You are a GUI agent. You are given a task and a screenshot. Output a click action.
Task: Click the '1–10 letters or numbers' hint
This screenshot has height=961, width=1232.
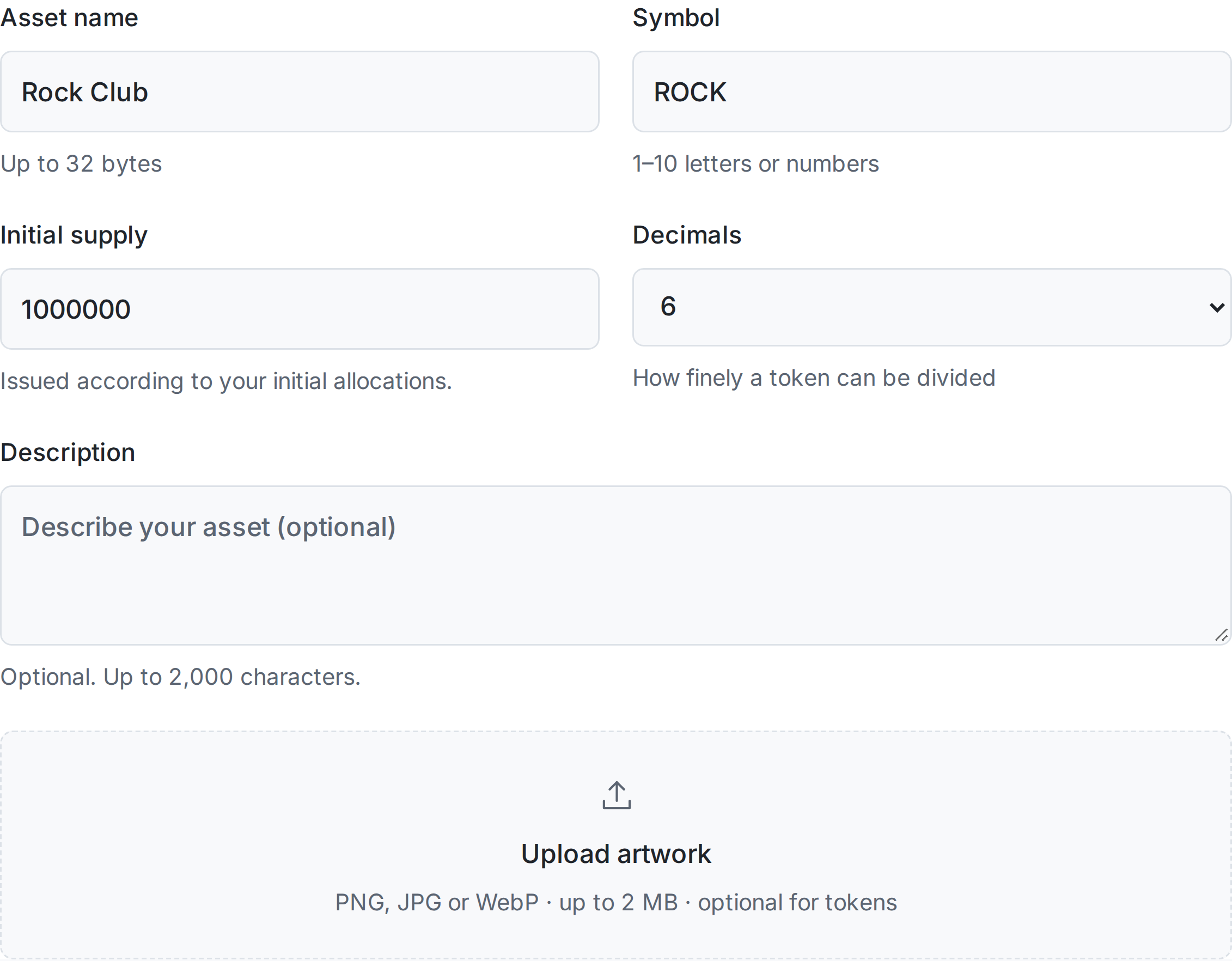(756, 163)
